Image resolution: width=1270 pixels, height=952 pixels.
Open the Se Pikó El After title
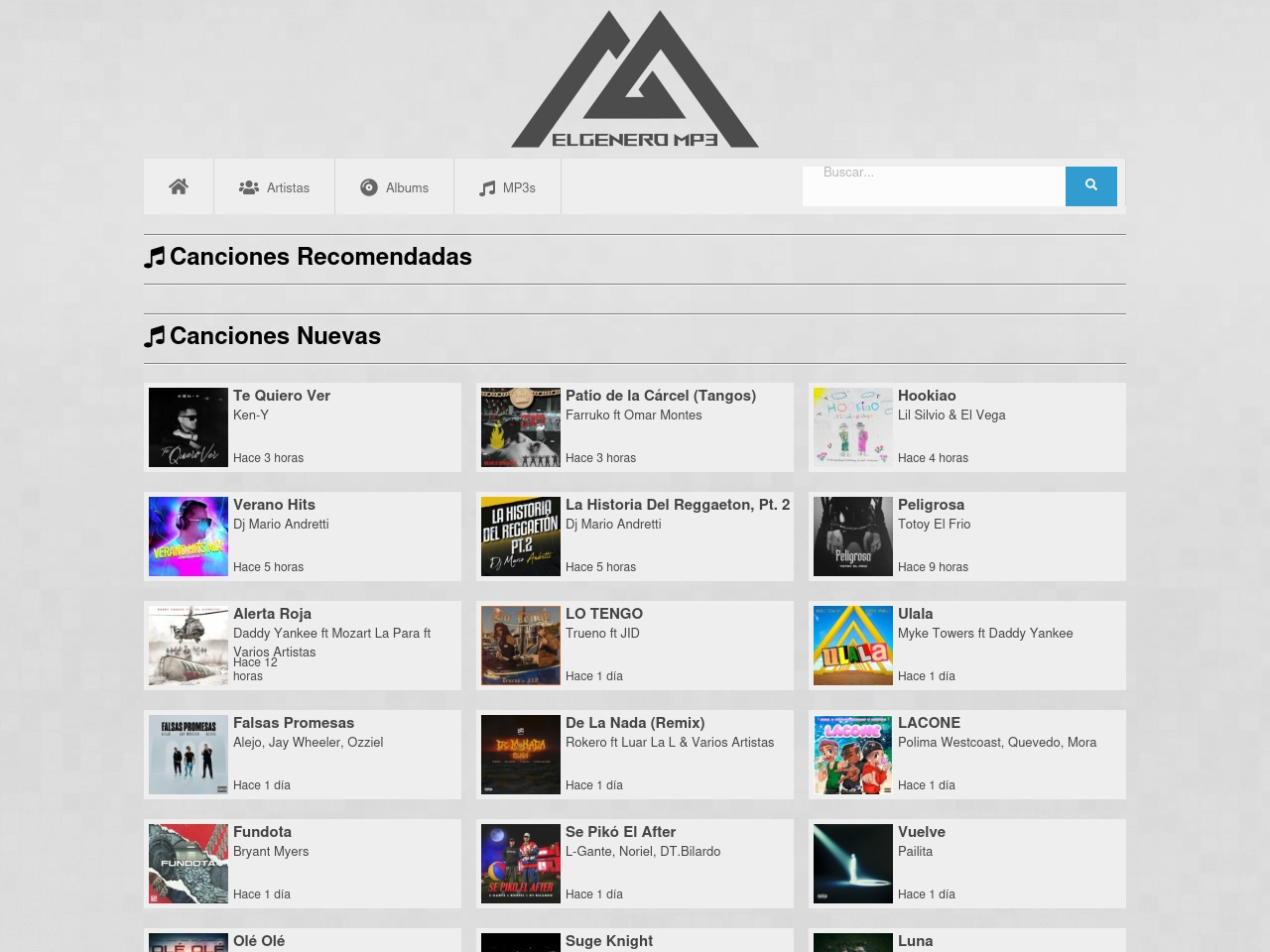[x=620, y=832]
